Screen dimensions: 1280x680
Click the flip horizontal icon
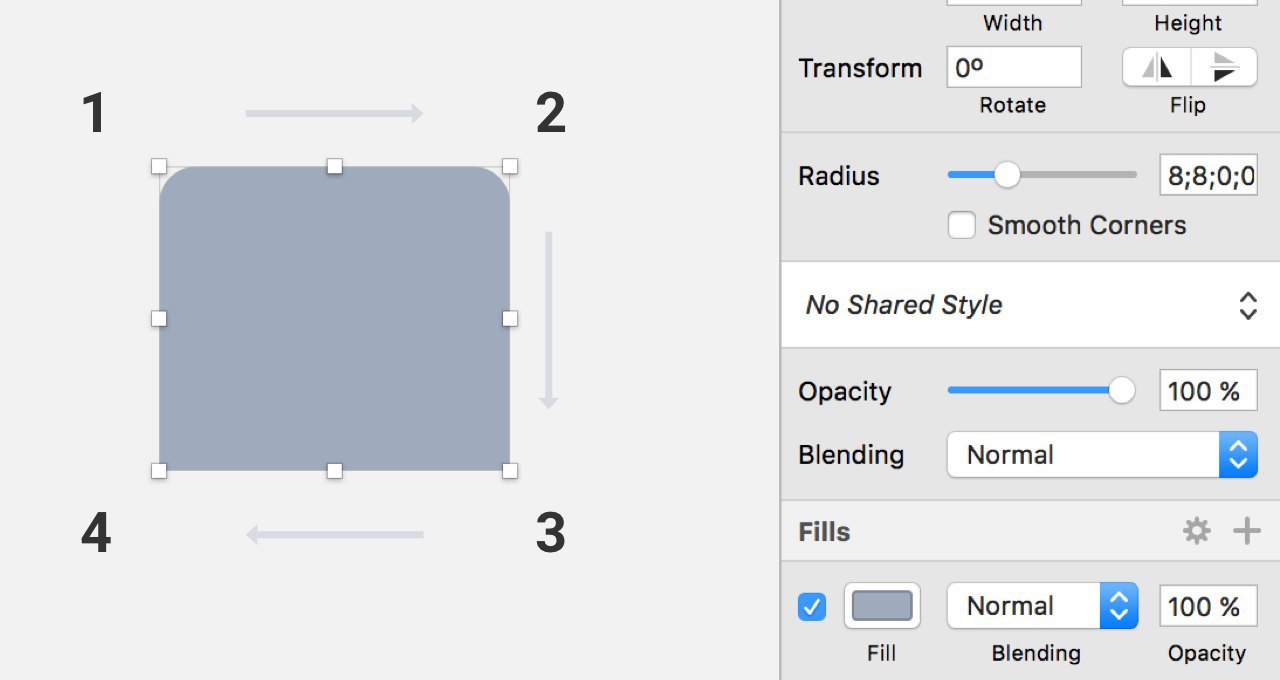pyautogui.click(x=1157, y=67)
